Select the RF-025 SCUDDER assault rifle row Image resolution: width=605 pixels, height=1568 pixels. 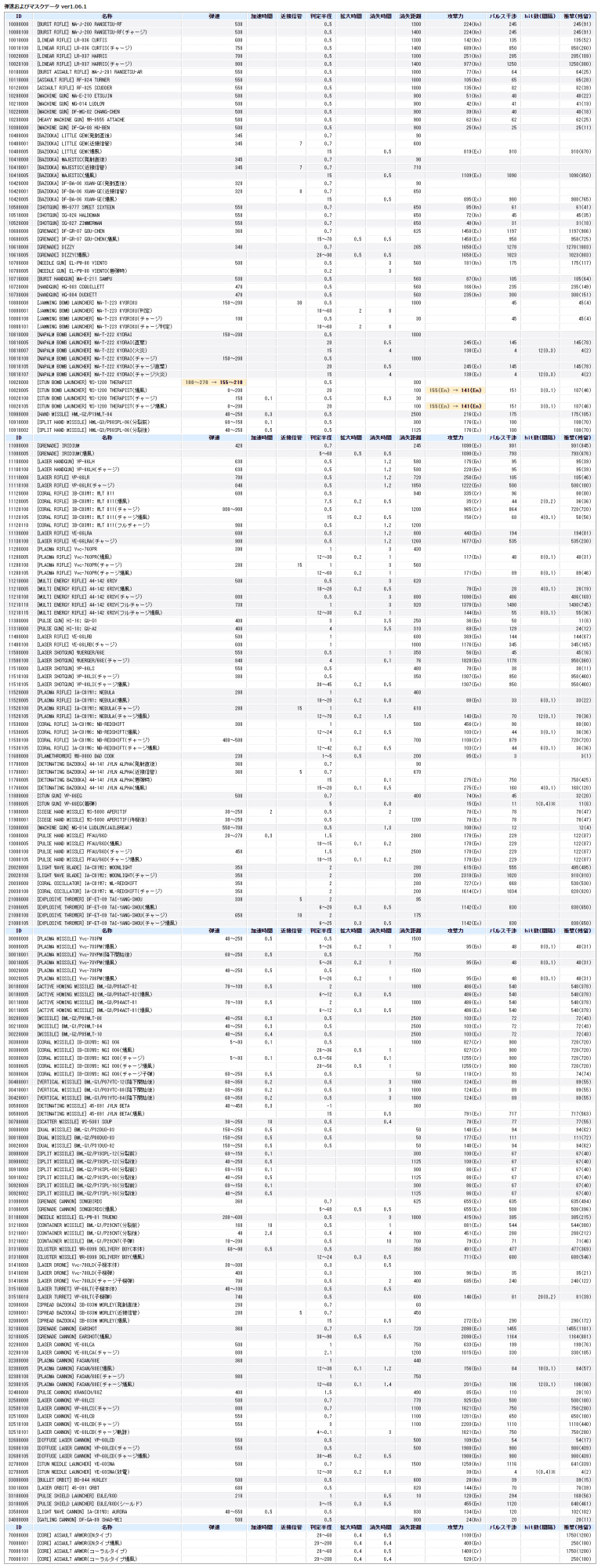(x=300, y=87)
